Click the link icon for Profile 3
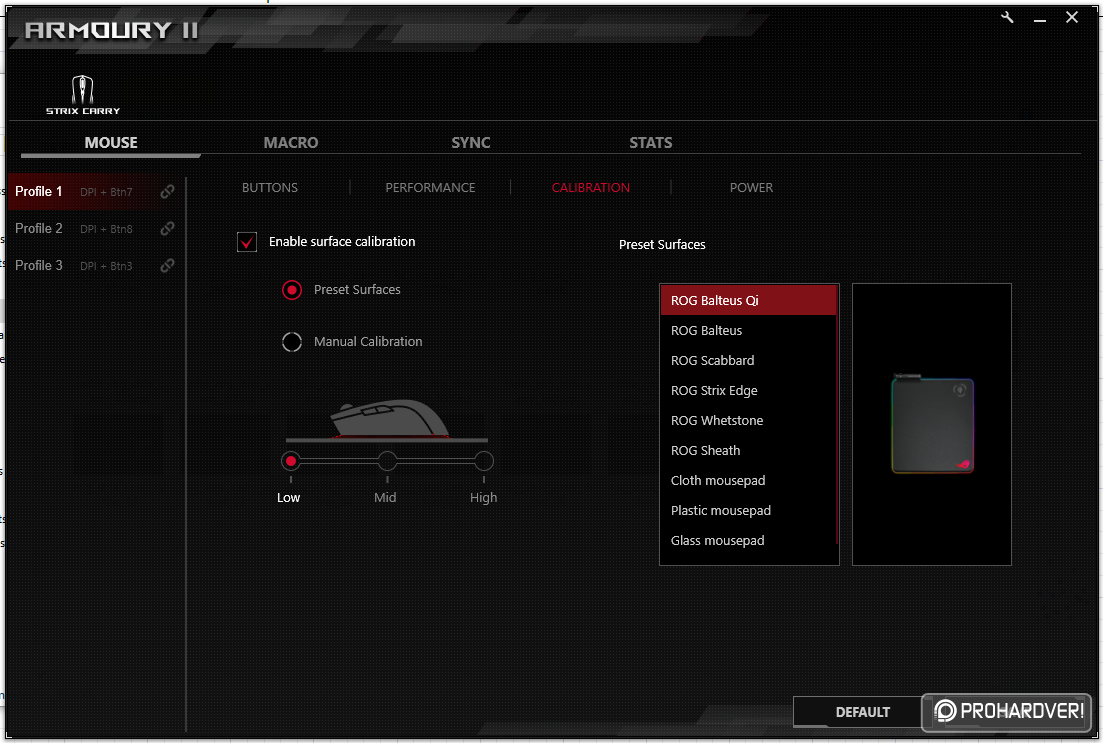The image size is (1103, 743). (167, 265)
